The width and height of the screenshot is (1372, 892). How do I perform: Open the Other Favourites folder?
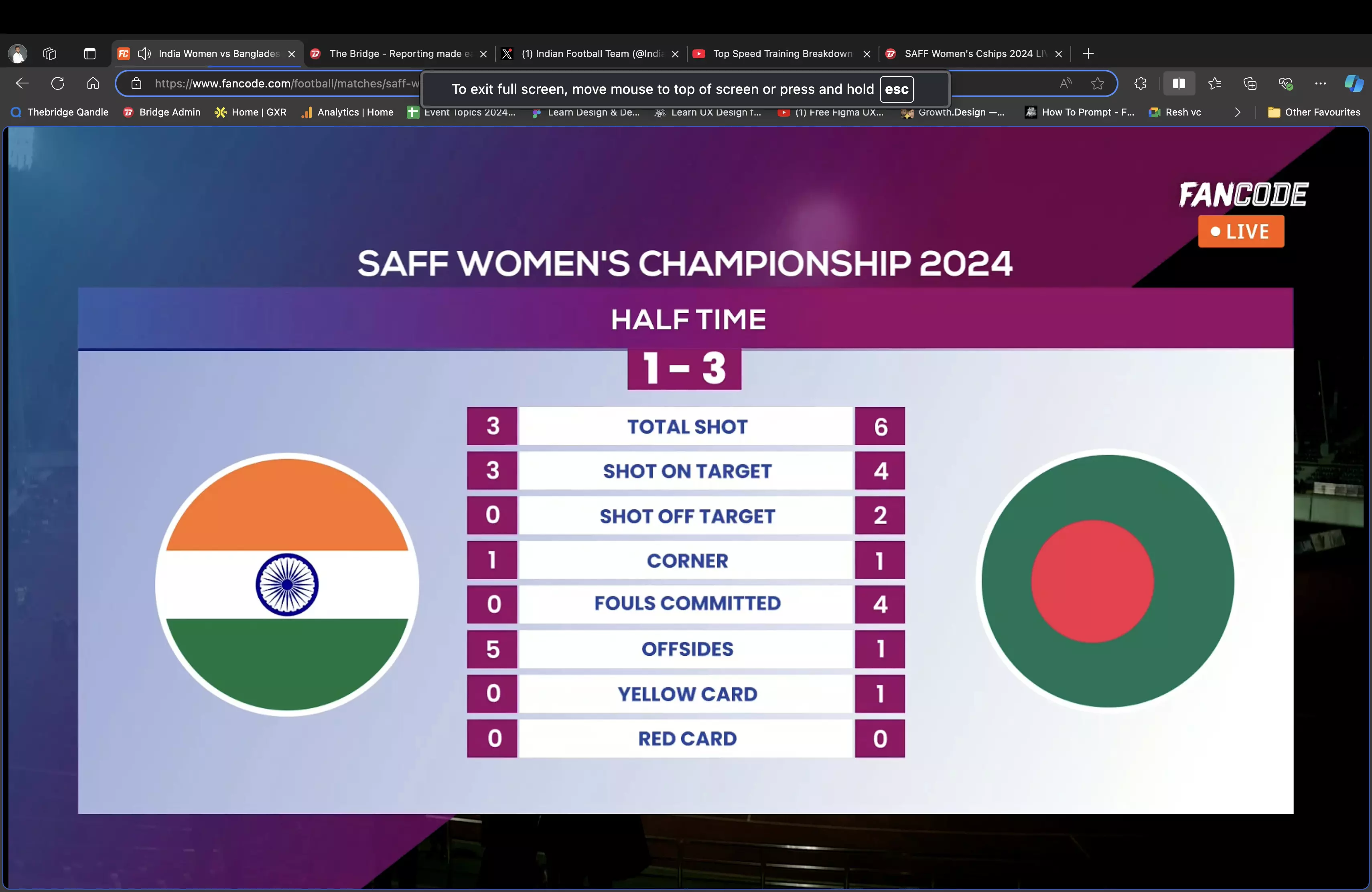tap(1314, 112)
